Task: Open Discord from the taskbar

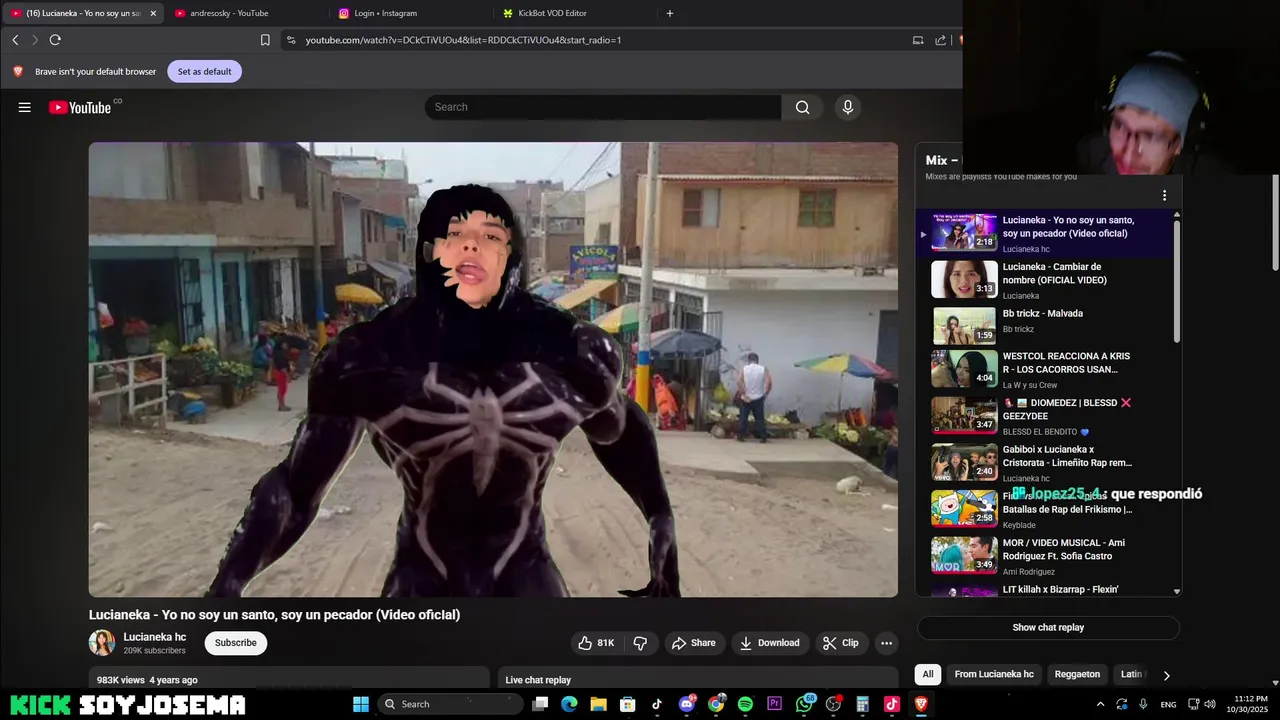Action: click(687, 704)
